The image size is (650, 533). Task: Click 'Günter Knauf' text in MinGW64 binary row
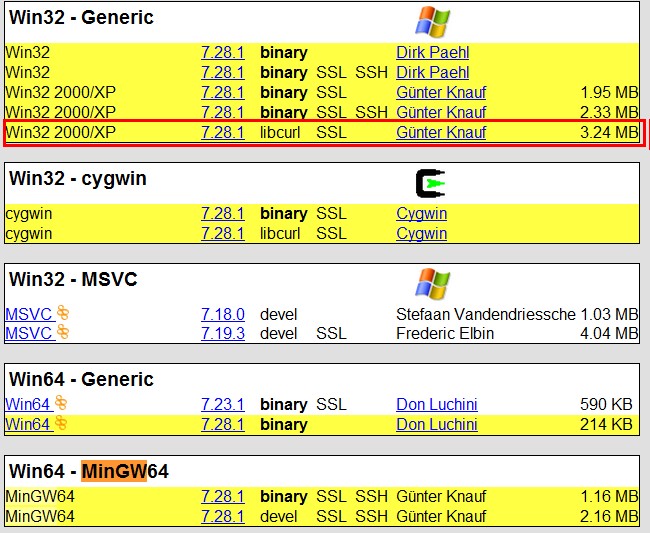[x=441, y=497]
